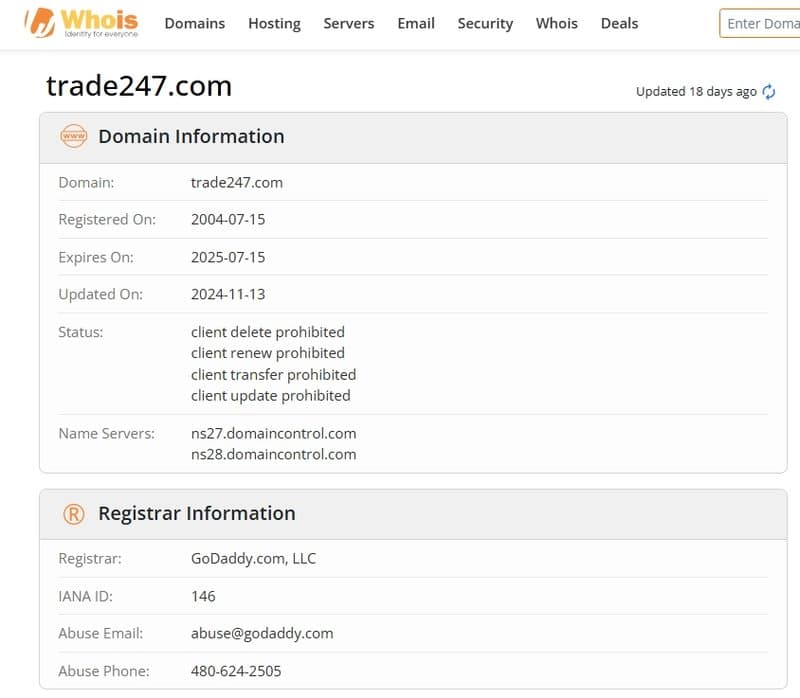The width and height of the screenshot is (800, 698).
Task: Click the 'Name Servers:' label
Action: coord(107,434)
